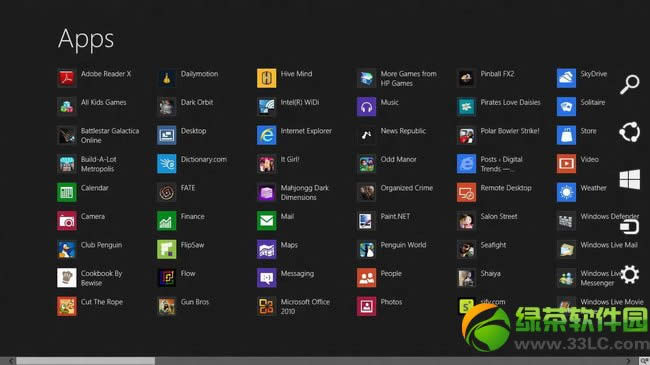This screenshot has width=650, height=365.
Task: Open the Maps app icon
Action: coord(267,249)
